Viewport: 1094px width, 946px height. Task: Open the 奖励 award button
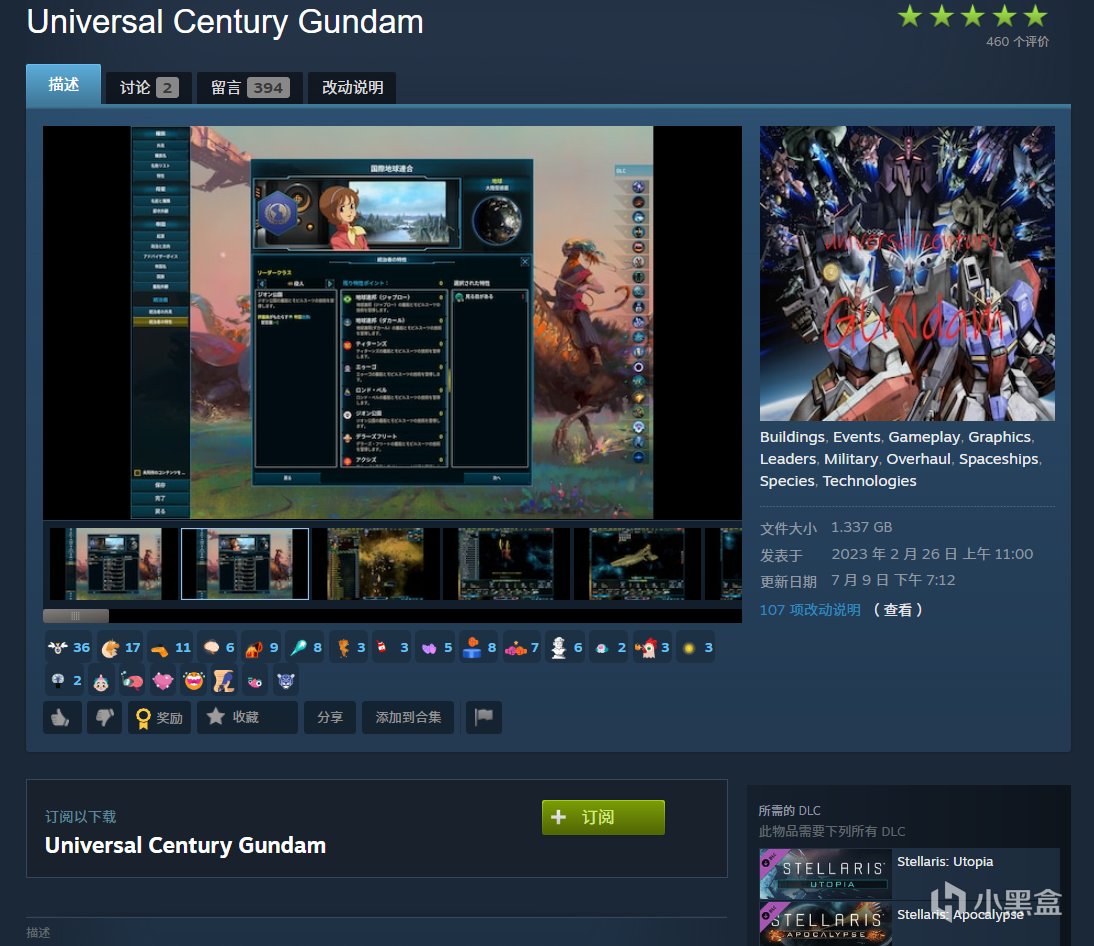(x=159, y=717)
